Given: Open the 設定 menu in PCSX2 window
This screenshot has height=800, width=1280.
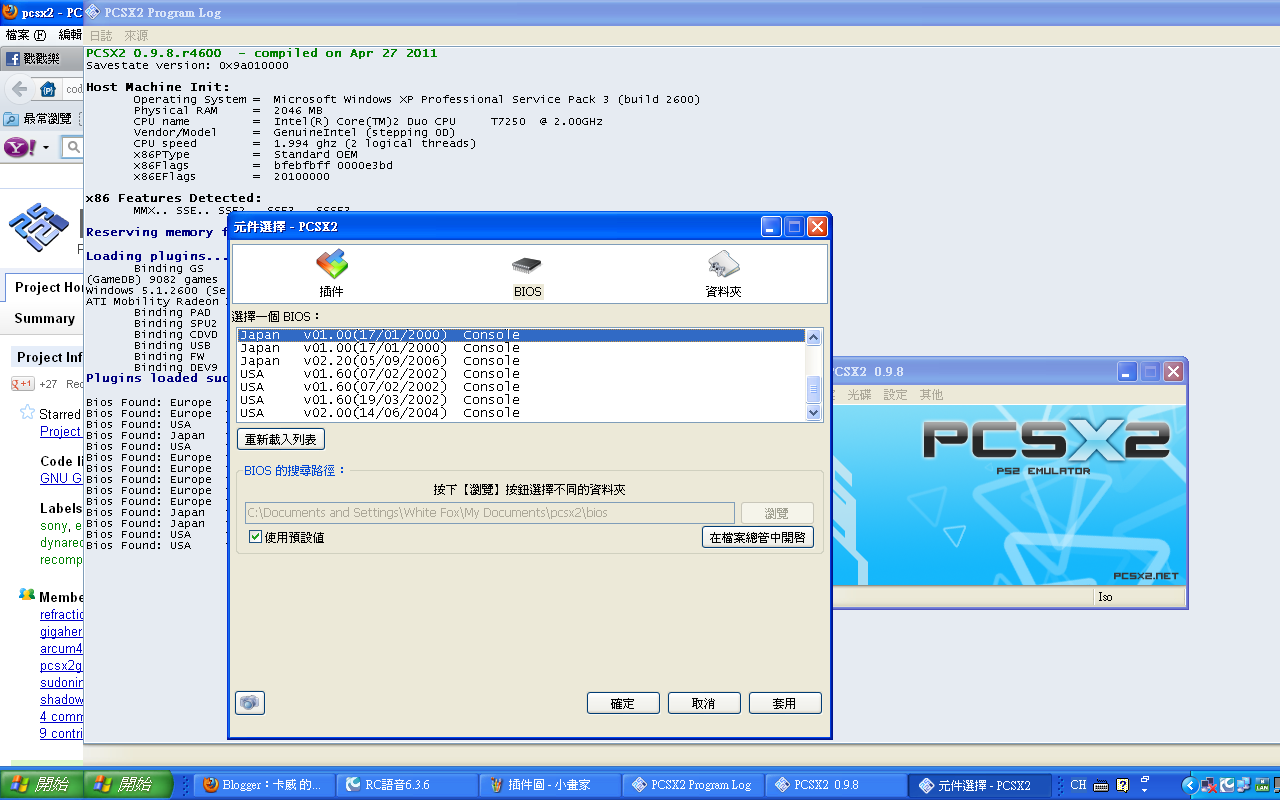Looking at the screenshot, I should pos(895,394).
